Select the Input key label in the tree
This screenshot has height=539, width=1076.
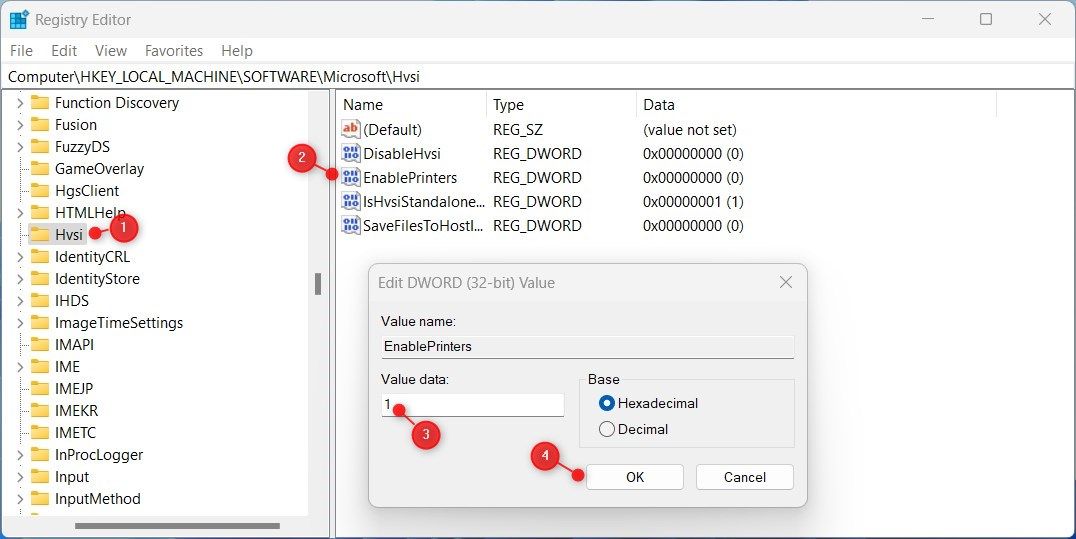coord(71,477)
